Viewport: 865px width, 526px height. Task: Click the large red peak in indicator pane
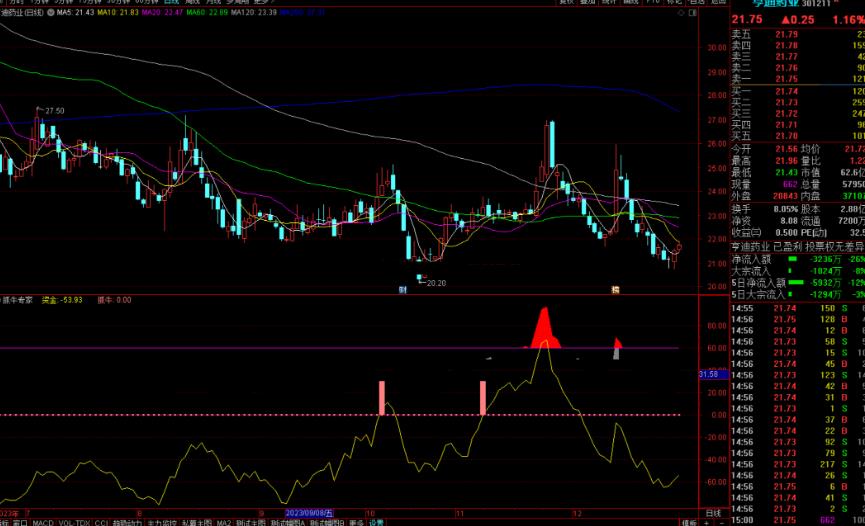point(545,328)
